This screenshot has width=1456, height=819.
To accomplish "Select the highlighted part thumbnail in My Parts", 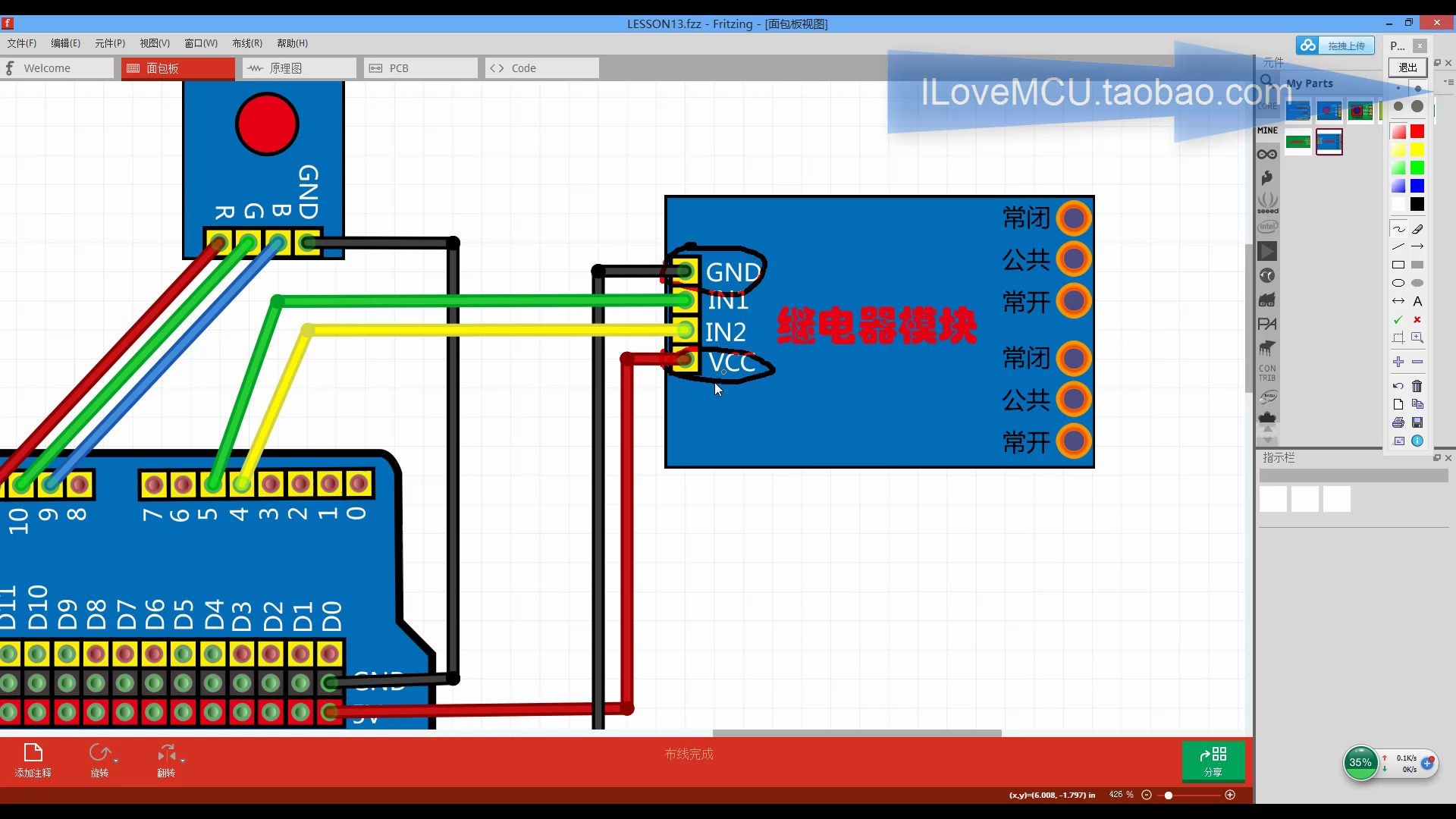I will 1329,143.
